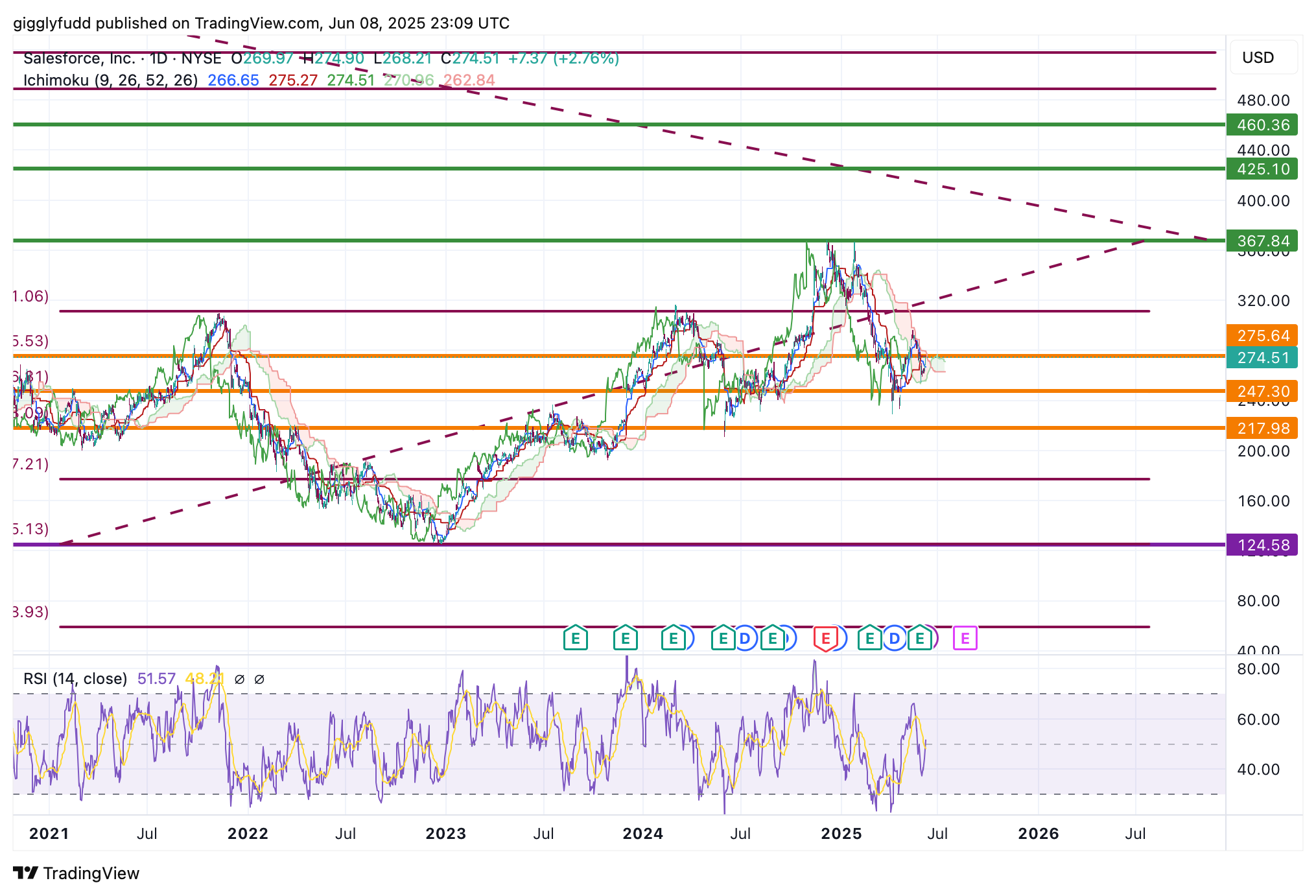Click the Salesforce, Inc. symbol title
This screenshot has height=896, width=1316.
tap(79, 58)
